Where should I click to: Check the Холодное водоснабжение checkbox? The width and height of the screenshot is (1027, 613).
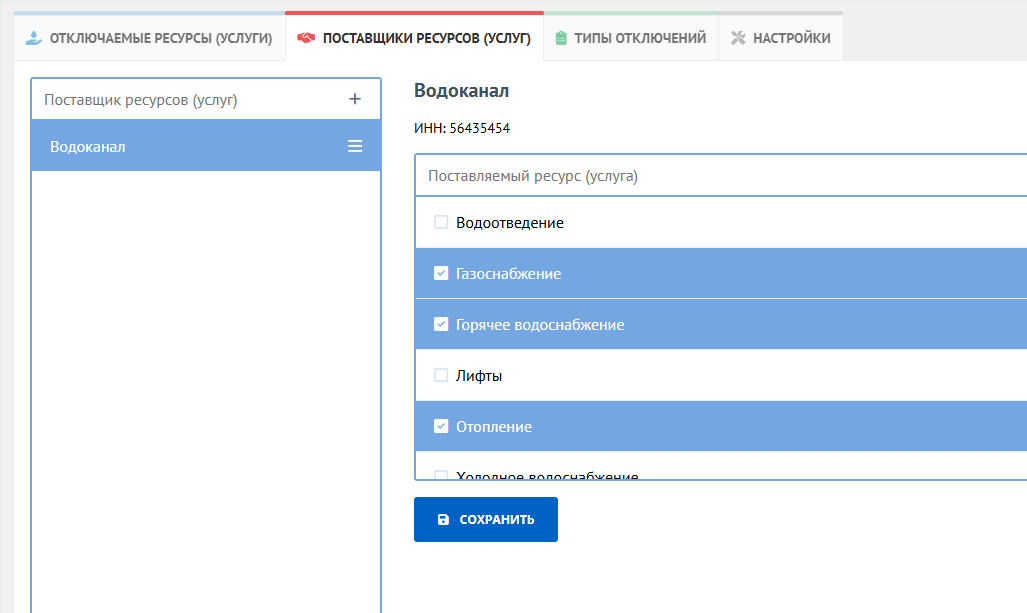(x=441, y=476)
